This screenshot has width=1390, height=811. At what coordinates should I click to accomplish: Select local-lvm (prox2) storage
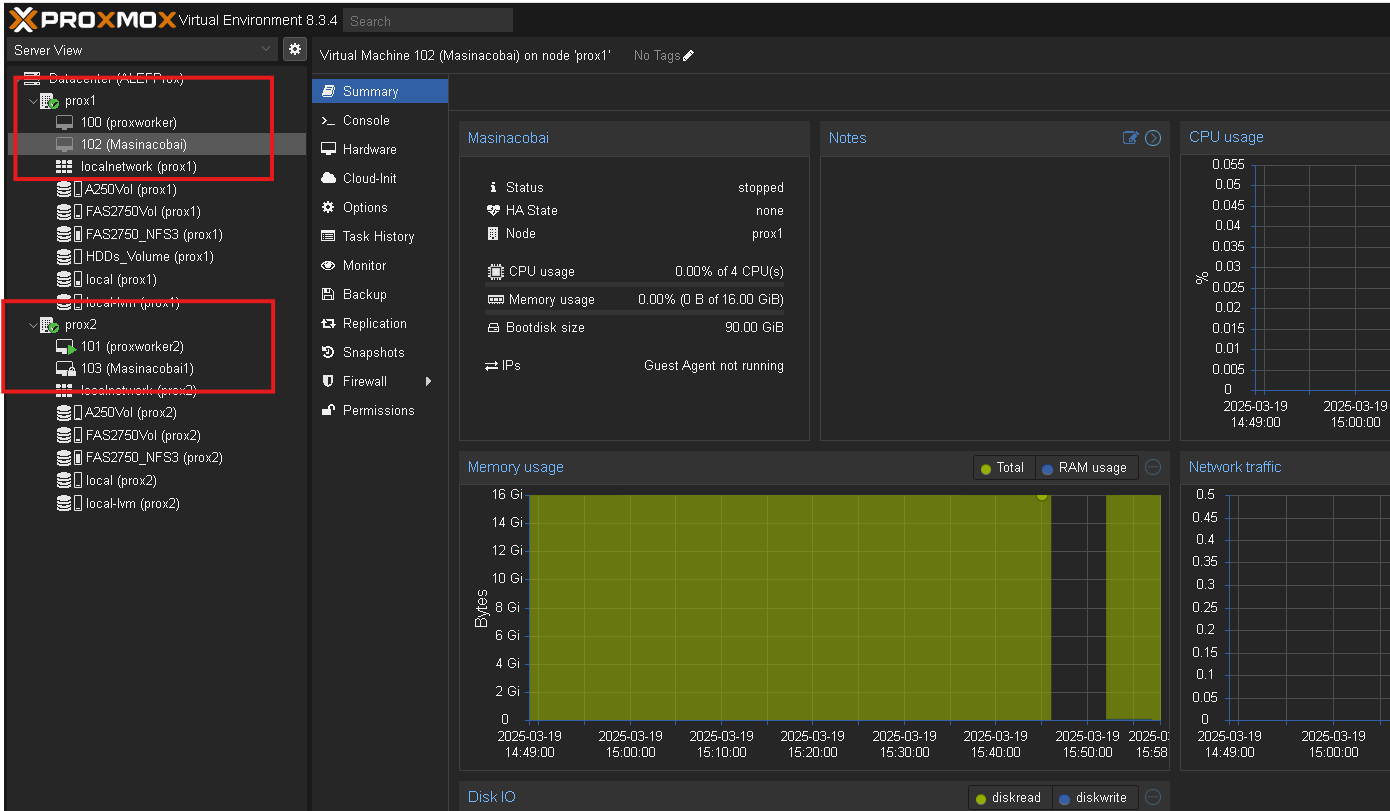132,504
